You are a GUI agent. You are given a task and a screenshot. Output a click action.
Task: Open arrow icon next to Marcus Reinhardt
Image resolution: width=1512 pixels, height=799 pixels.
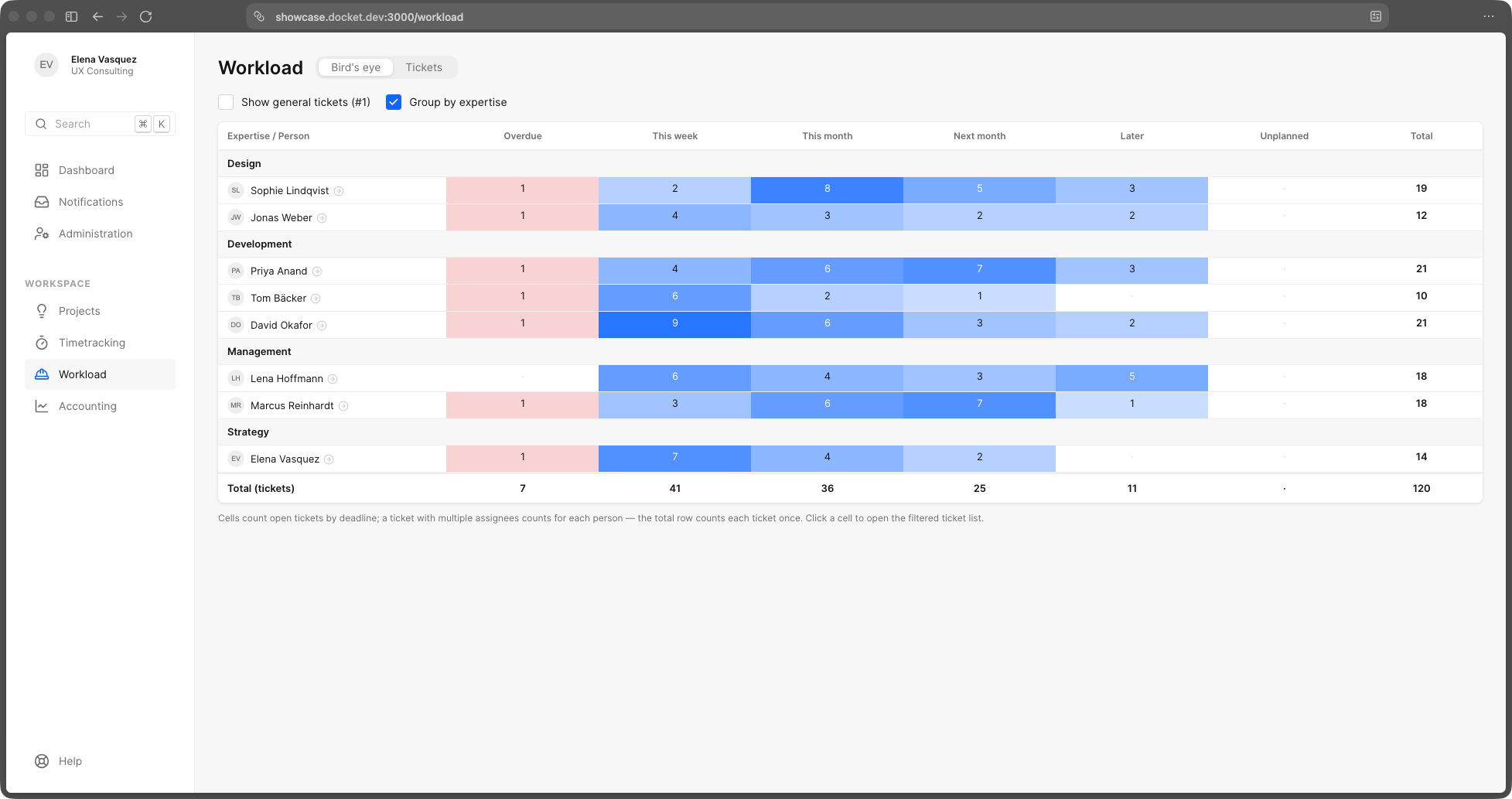(343, 406)
